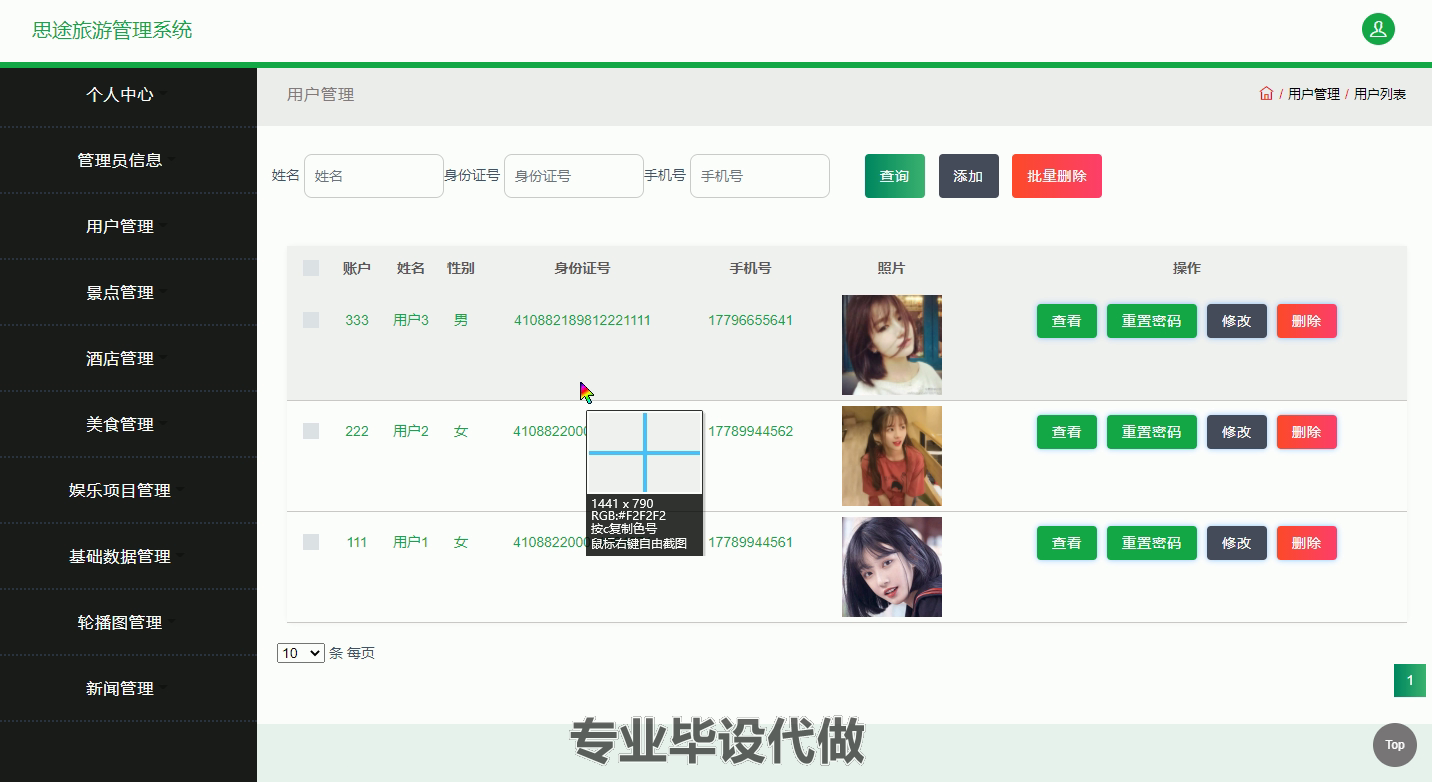The image size is (1432, 782).
Task: Open the user profile avatar icon
Action: coord(1378,29)
